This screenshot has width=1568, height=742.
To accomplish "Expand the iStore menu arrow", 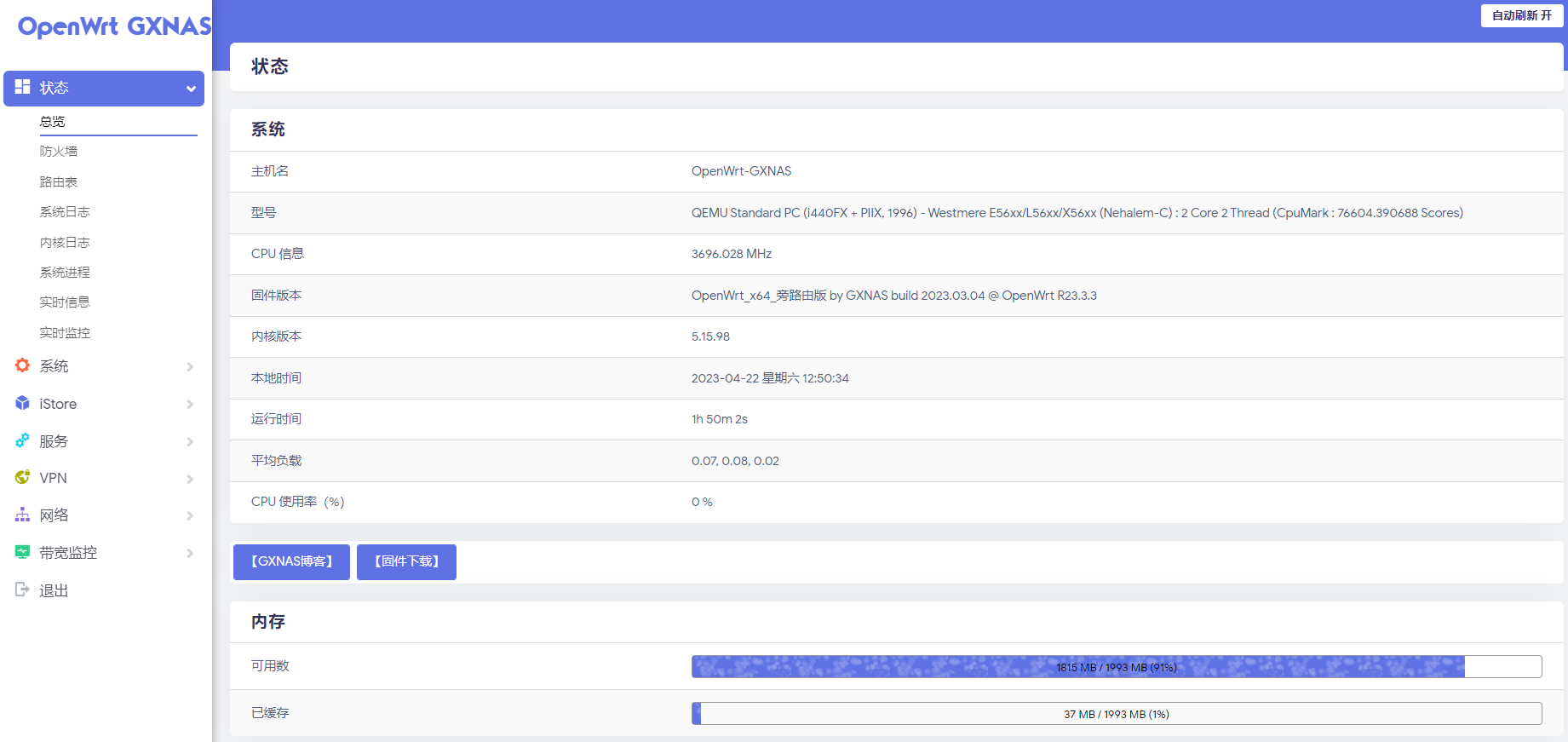I will pyautogui.click(x=190, y=404).
